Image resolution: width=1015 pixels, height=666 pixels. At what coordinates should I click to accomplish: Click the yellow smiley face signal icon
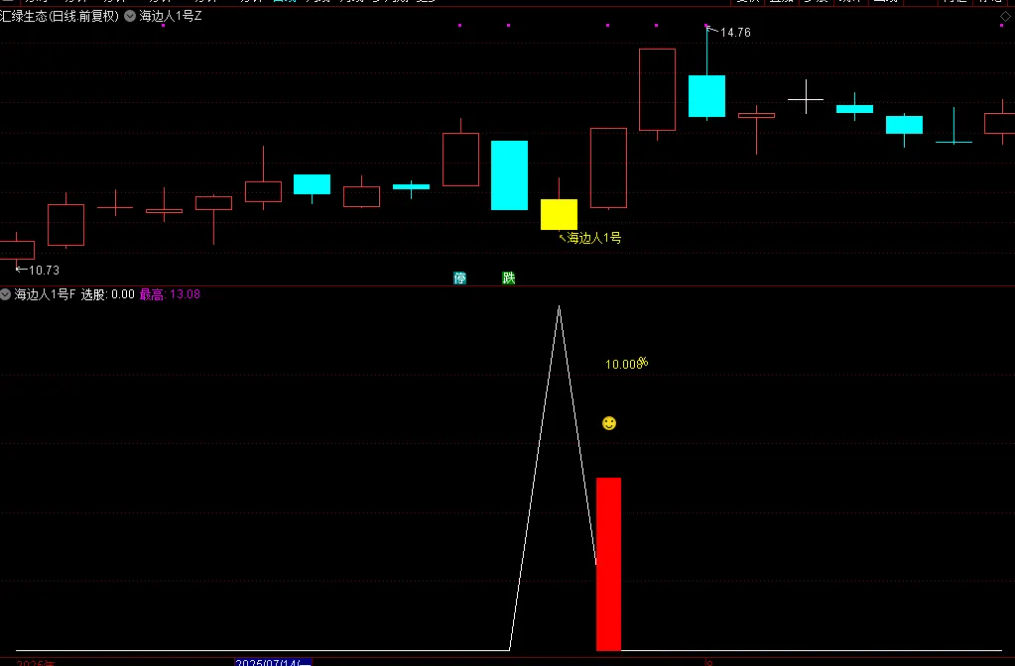(609, 424)
